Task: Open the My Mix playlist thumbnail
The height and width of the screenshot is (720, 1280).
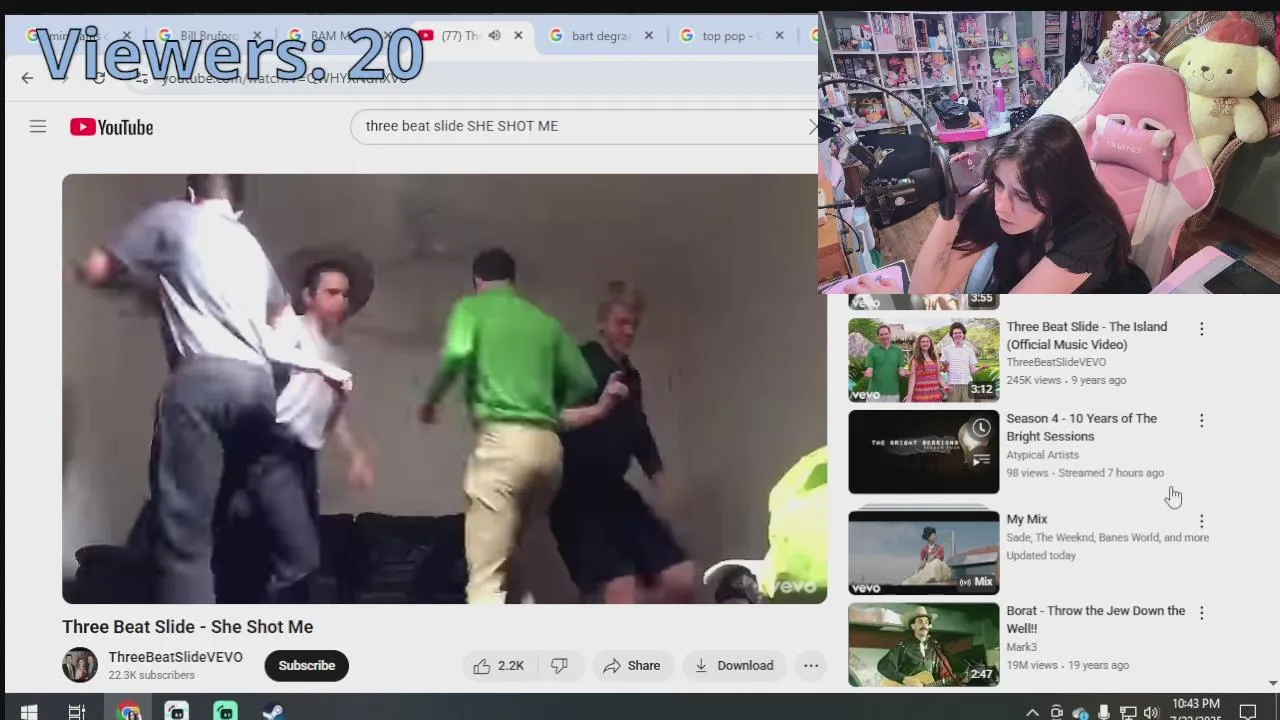Action: (923, 552)
